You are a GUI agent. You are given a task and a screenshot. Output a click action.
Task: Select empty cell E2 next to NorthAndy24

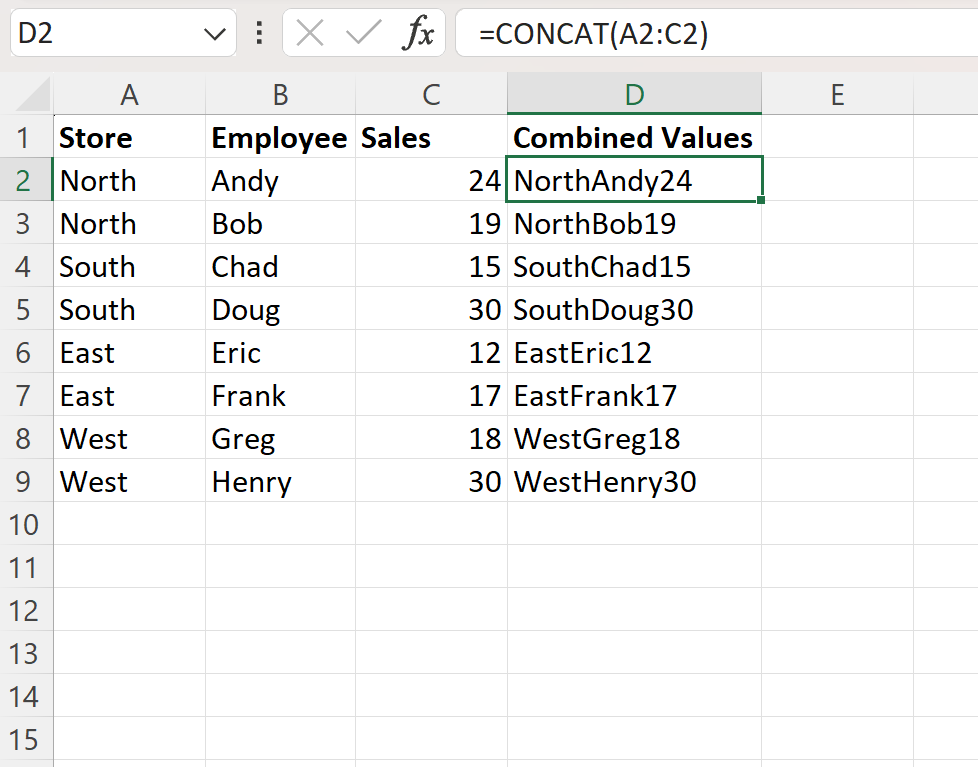[x=837, y=180]
